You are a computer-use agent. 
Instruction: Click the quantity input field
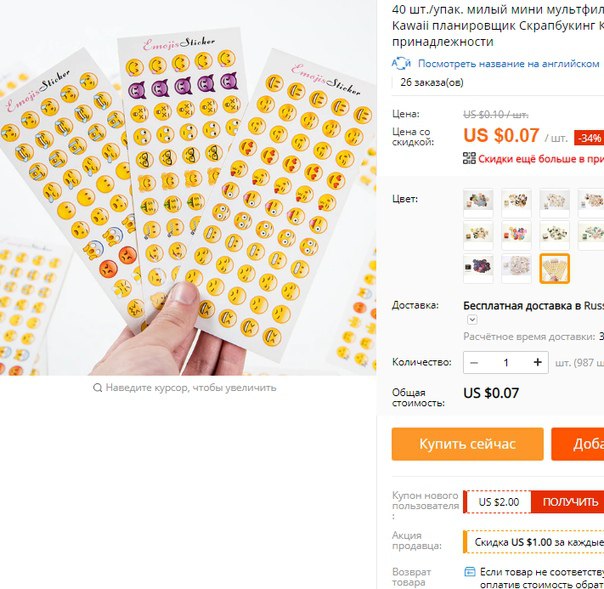coord(506,362)
